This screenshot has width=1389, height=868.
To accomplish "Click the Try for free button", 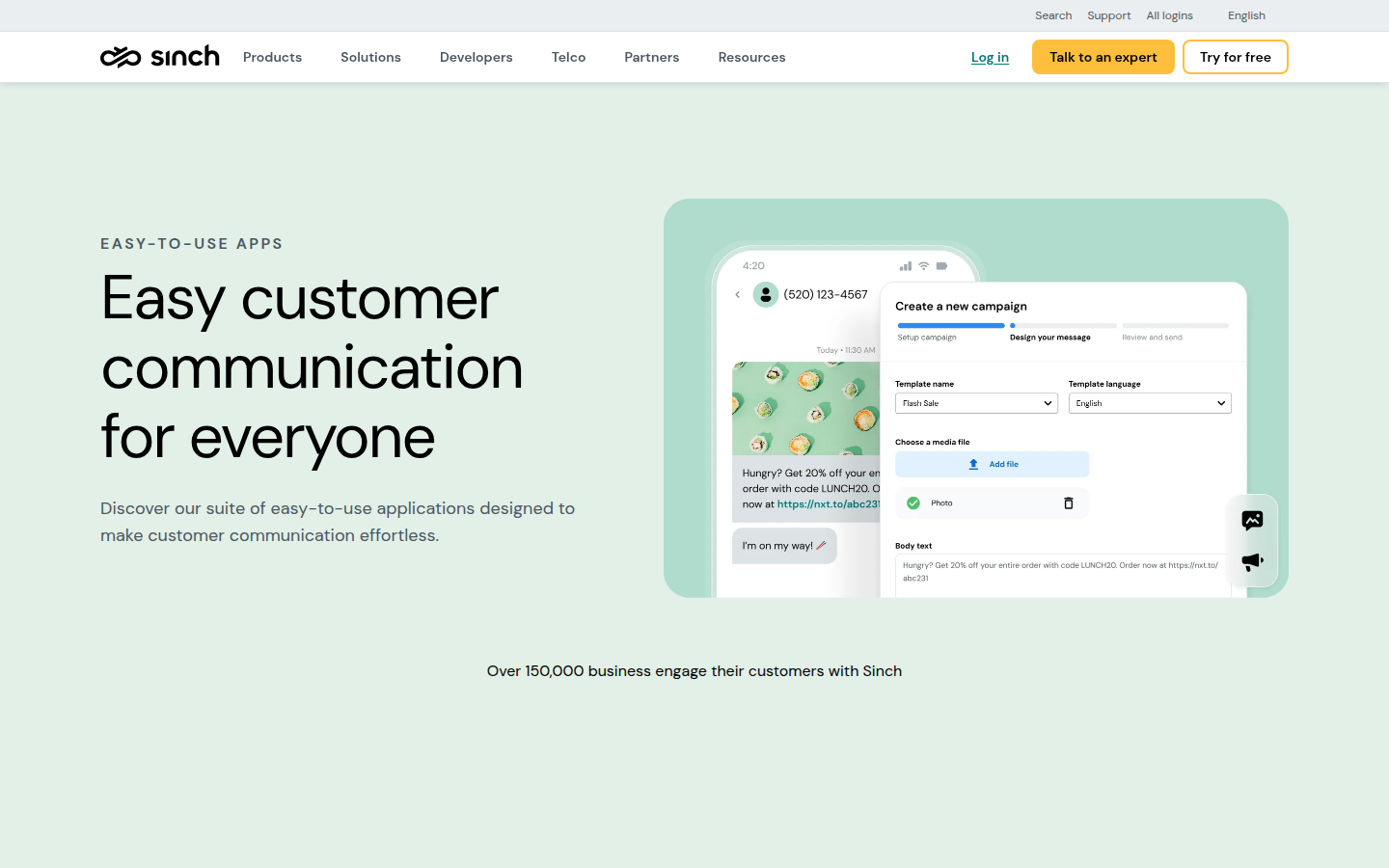I will pos(1235,57).
